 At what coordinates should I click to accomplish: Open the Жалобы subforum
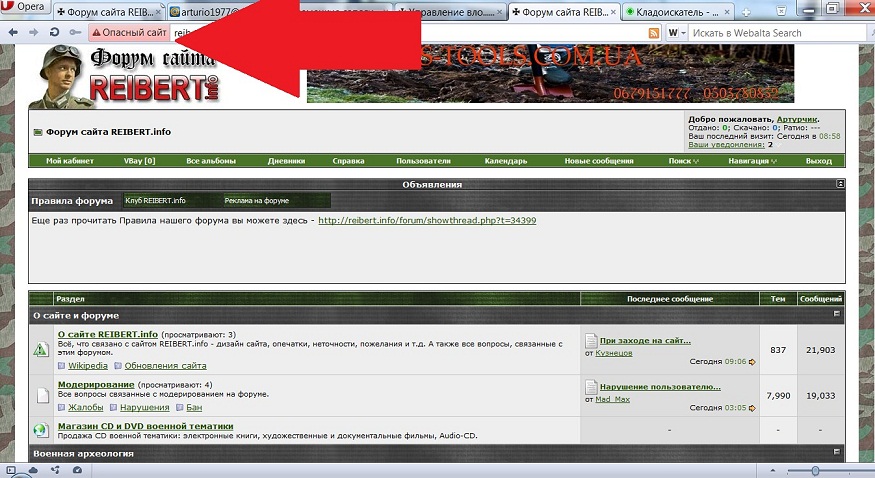85,407
